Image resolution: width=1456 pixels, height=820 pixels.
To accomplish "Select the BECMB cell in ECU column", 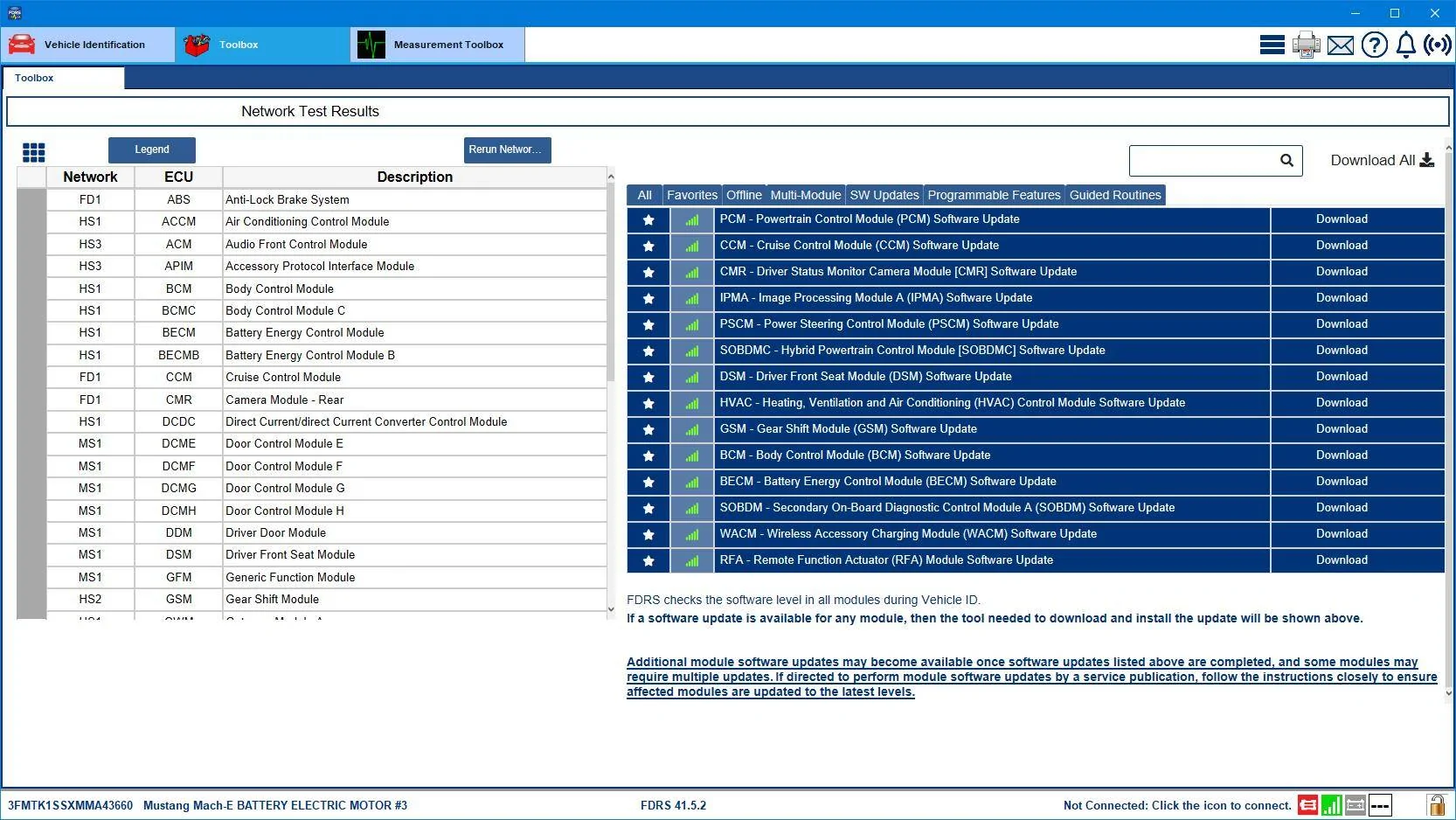I will [178, 355].
